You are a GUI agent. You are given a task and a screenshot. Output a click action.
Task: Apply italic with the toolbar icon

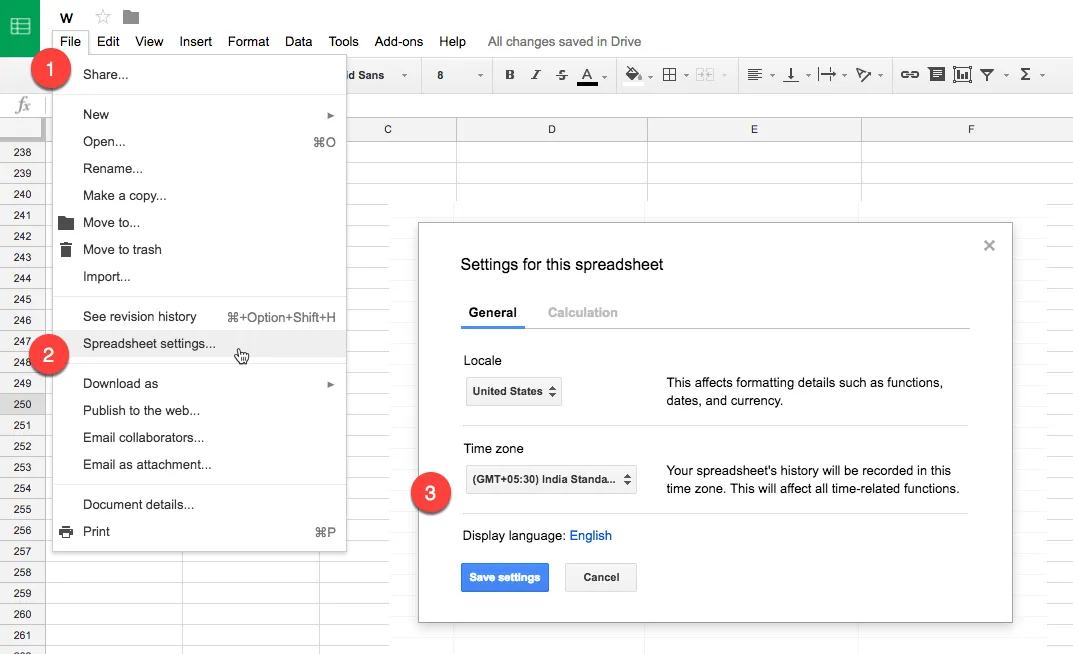(x=536, y=75)
